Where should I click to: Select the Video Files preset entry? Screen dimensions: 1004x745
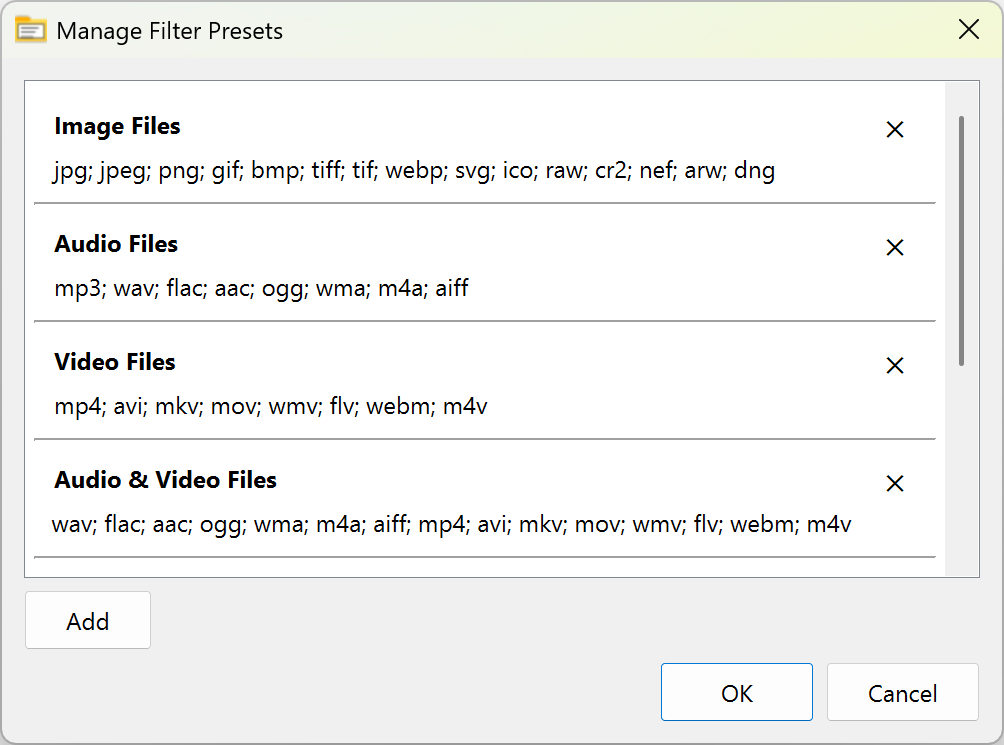(x=114, y=362)
